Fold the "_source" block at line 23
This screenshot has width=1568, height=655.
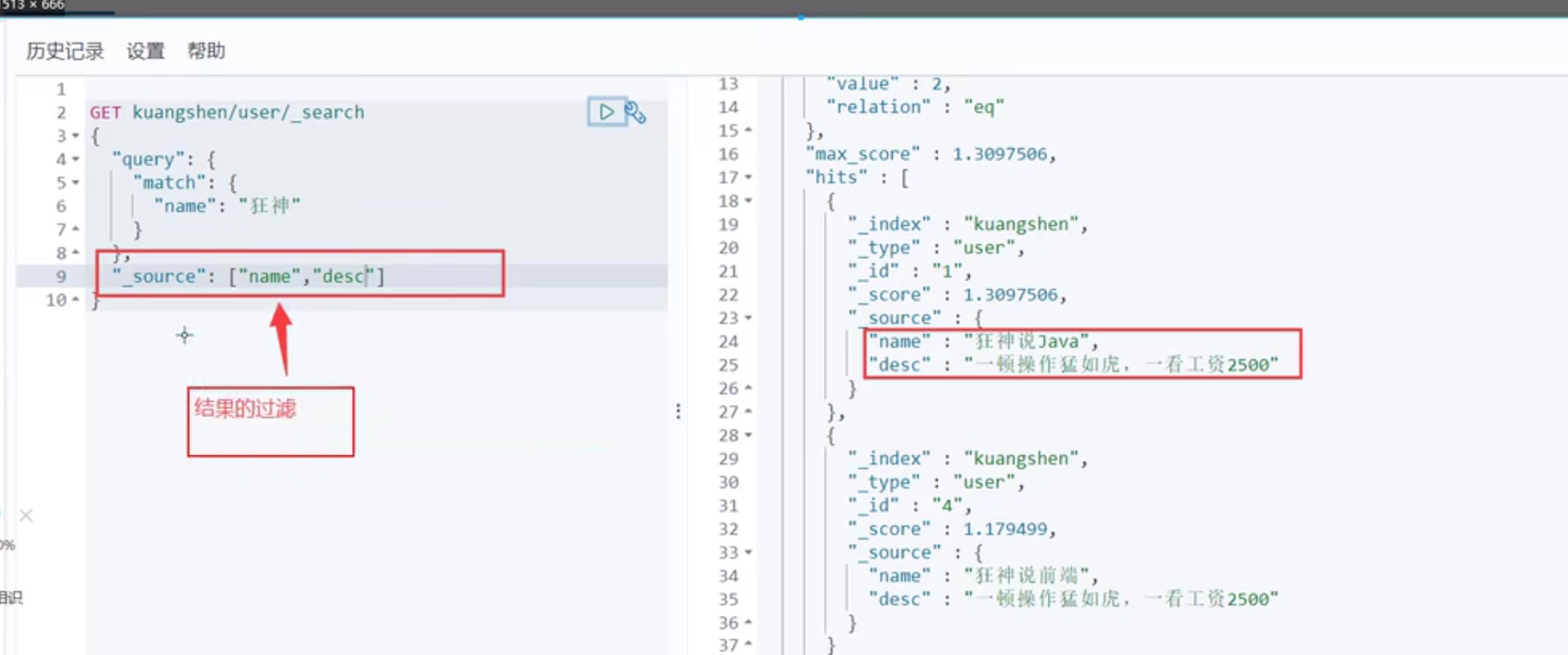click(x=748, y=318)
